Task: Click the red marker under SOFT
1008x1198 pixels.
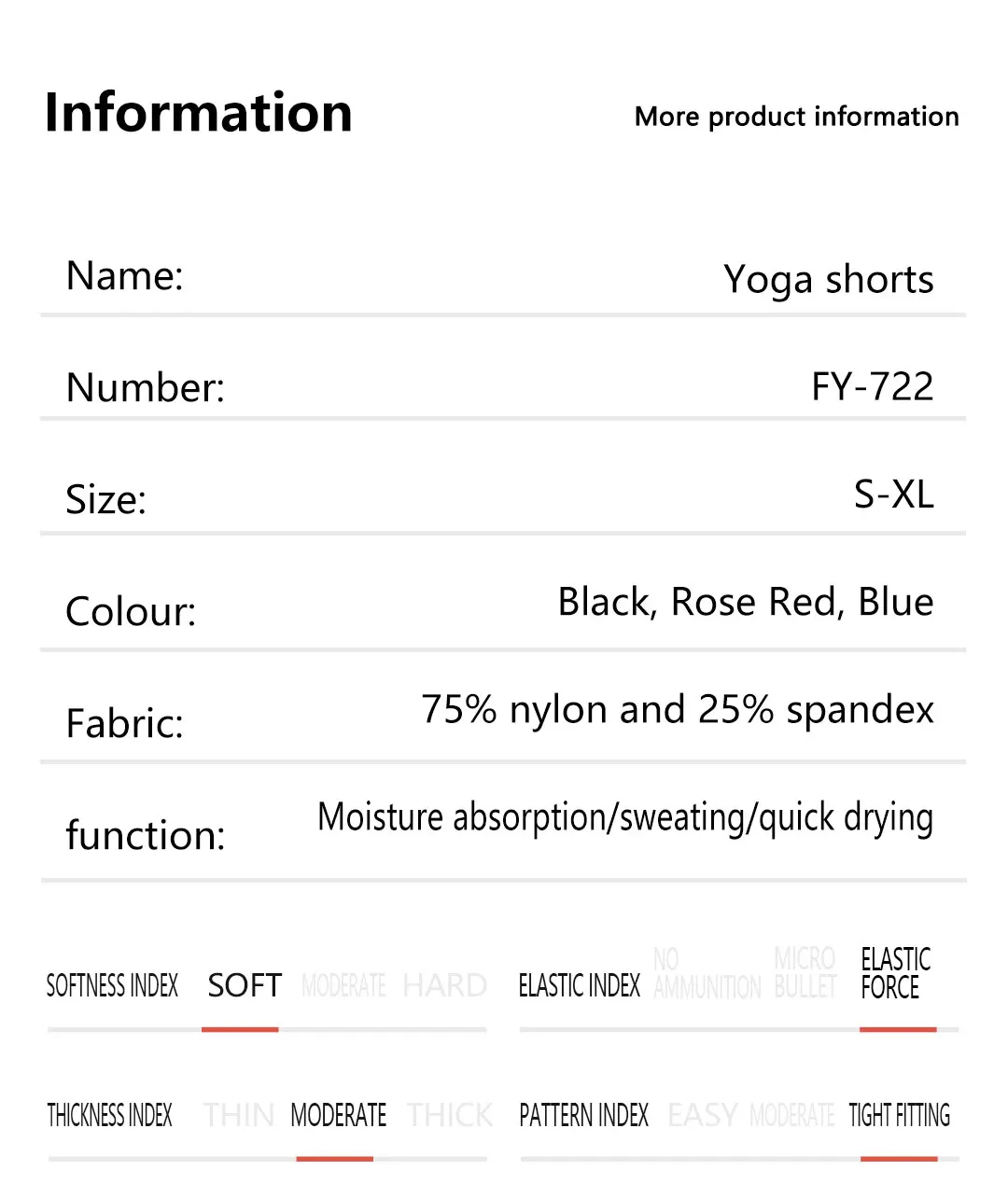Action: click(240, 1029)
